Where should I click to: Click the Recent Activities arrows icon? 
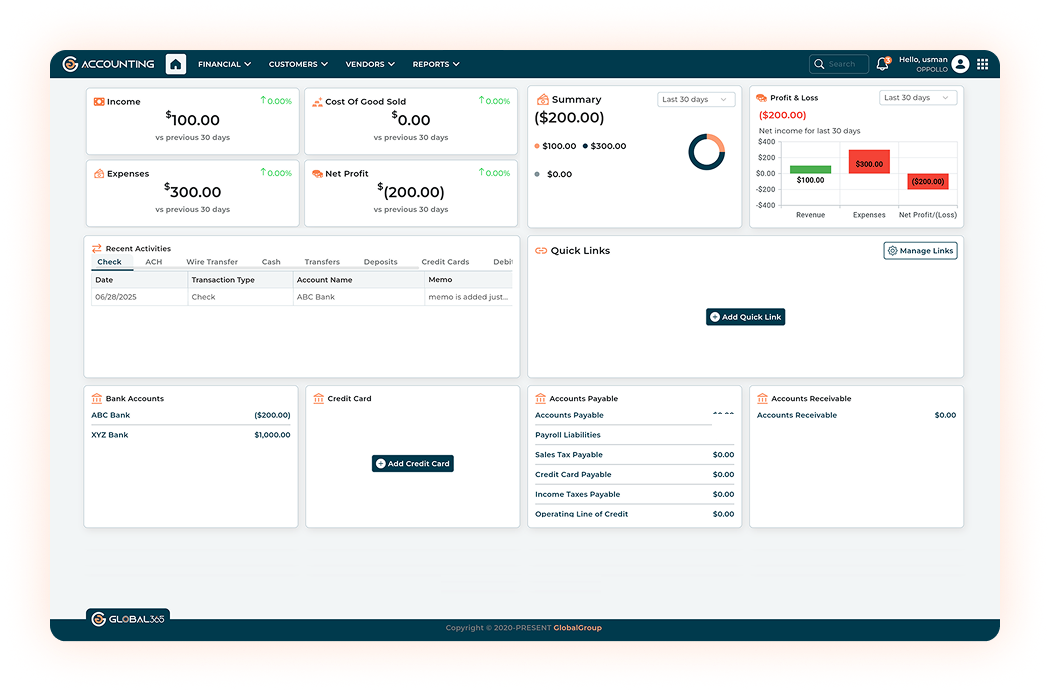[96, 248]
